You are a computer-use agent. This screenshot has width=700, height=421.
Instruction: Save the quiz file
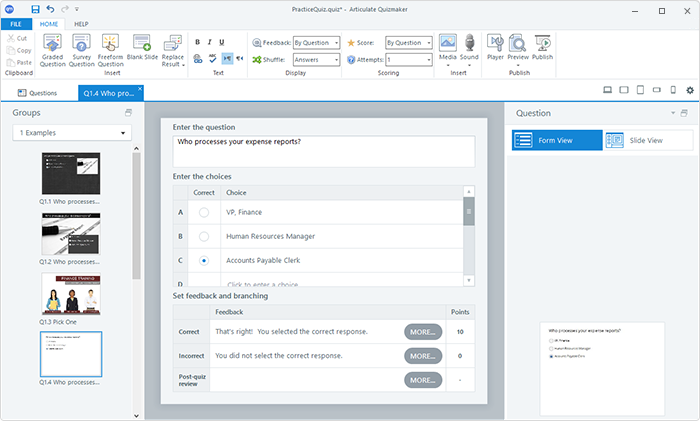(35, 9)
